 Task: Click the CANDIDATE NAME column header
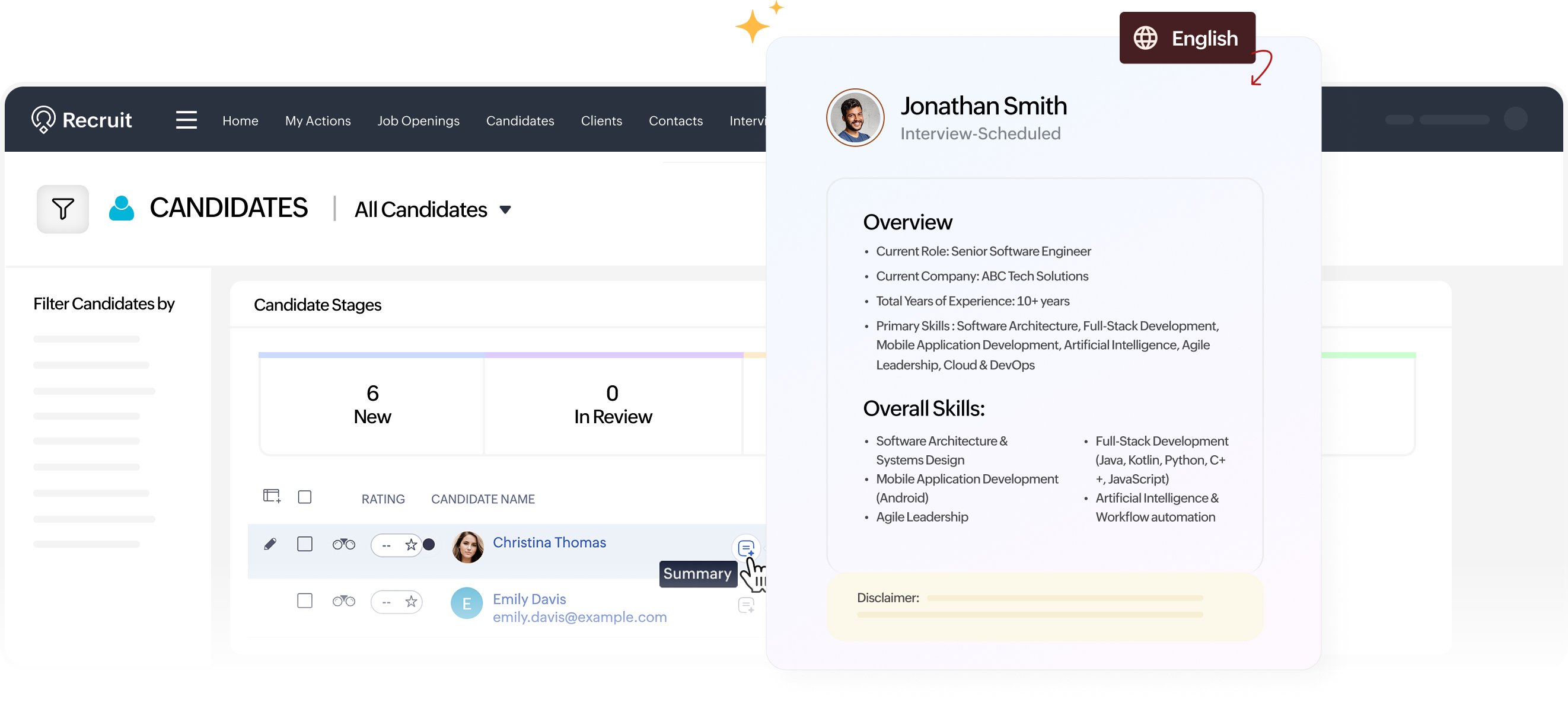[483, 499]
